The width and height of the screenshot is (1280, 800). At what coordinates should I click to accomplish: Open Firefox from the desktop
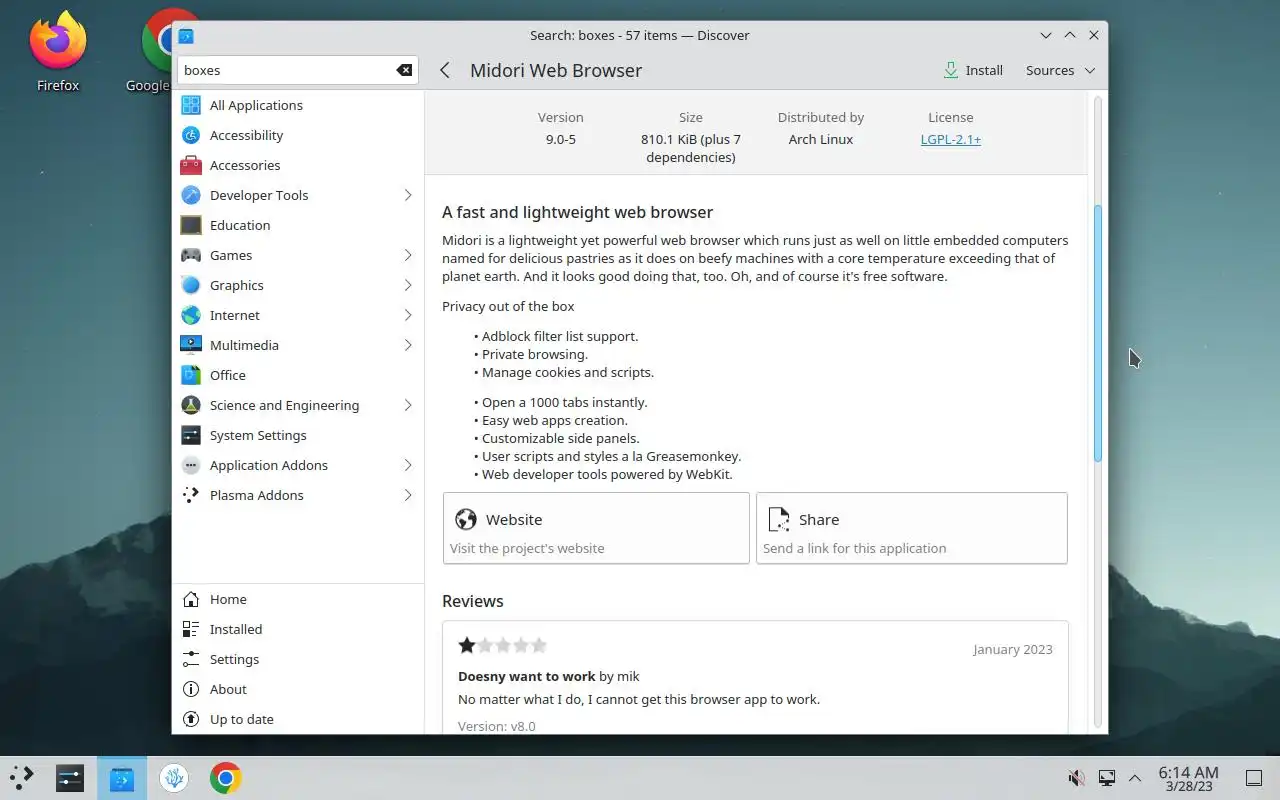[58, 50]
